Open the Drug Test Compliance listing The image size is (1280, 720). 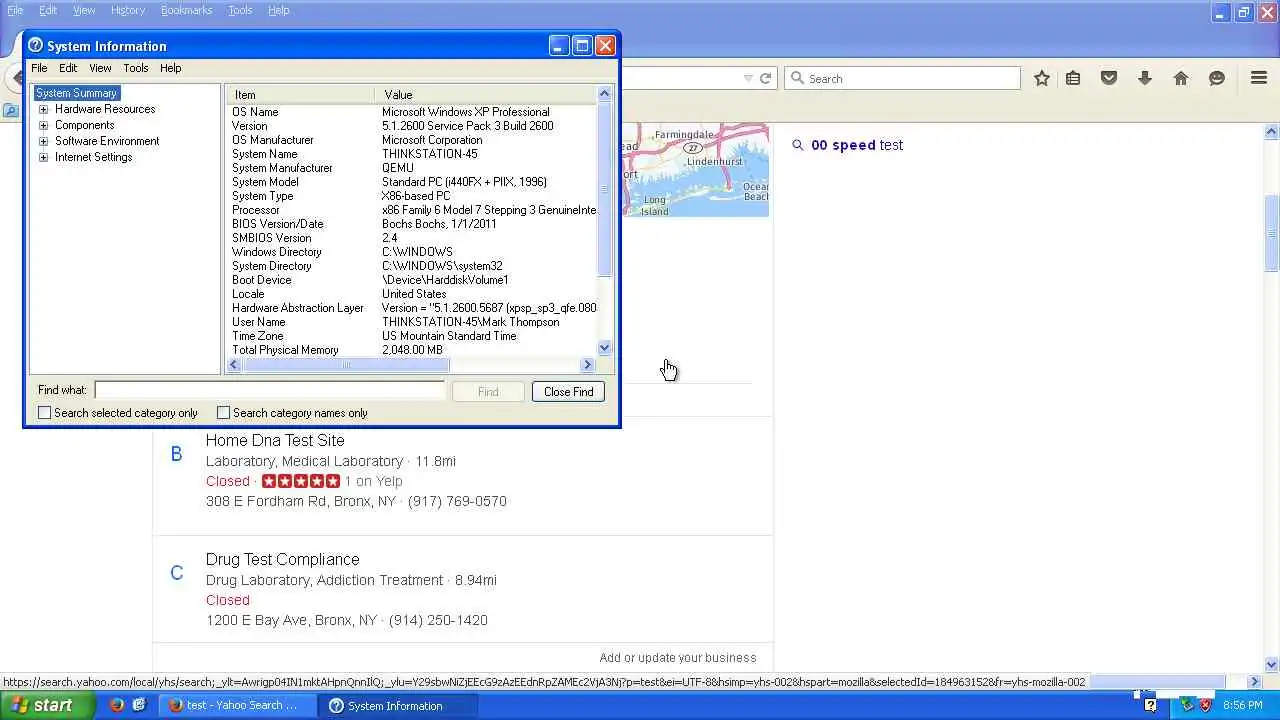[x=282, y=559]
